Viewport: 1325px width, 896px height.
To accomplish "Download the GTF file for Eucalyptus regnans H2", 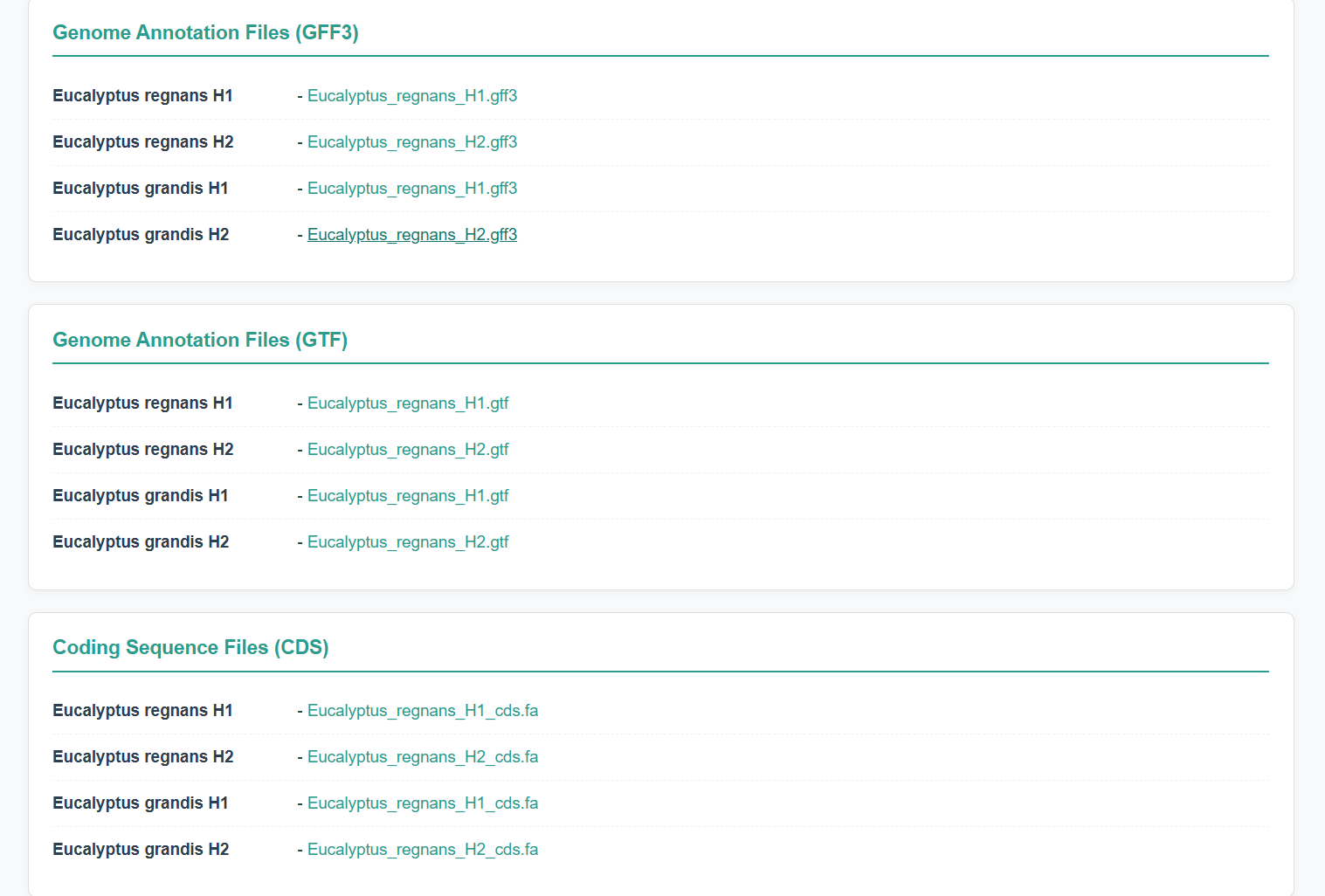I will [x=407, y=449].
